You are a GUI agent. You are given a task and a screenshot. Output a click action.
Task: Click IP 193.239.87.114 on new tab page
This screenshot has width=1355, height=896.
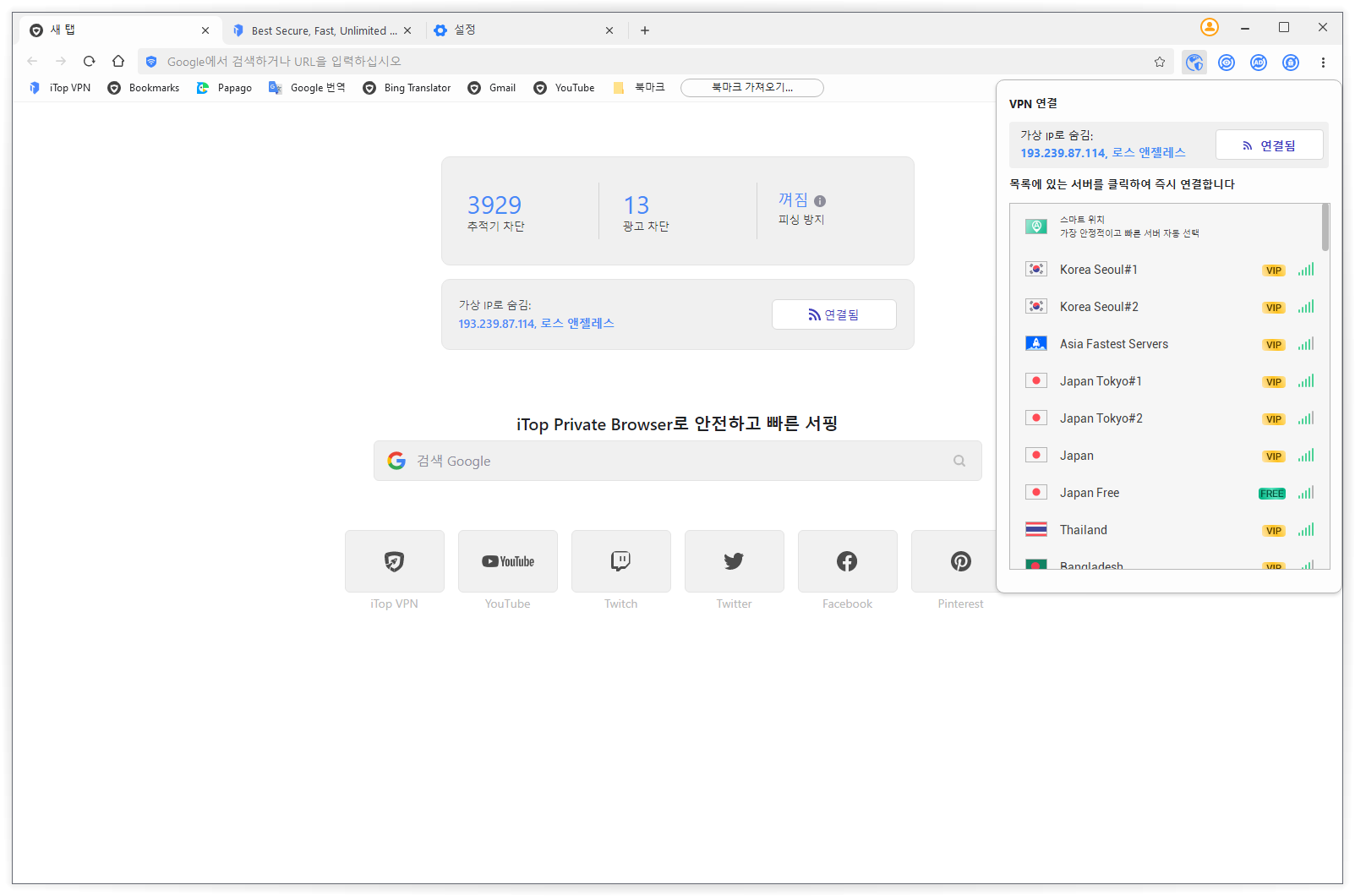click(497, 324)
